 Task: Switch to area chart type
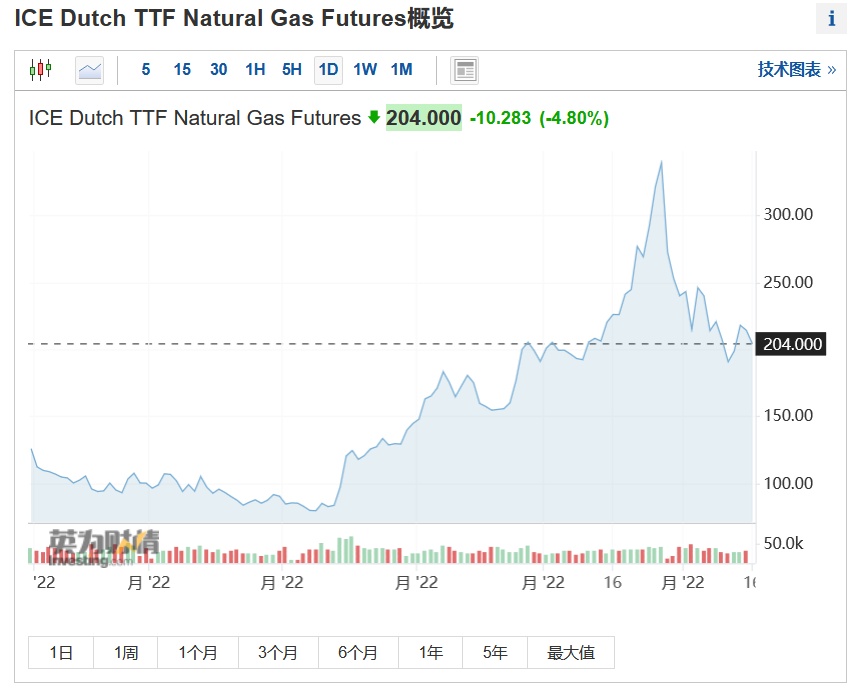(x=90, y=70)
